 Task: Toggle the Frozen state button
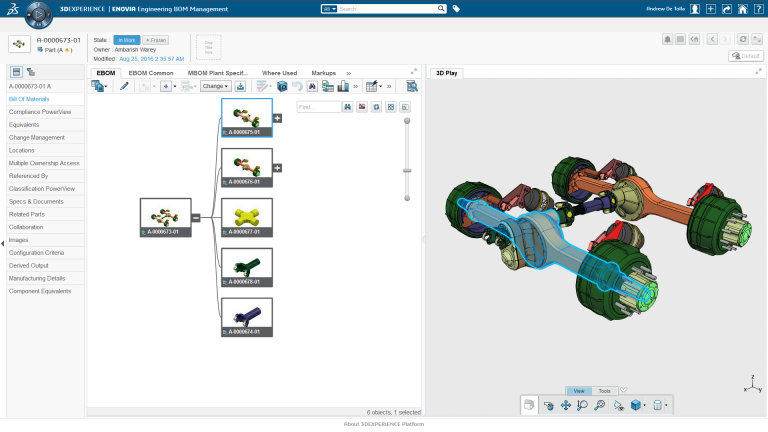click(x=156, y=40)
